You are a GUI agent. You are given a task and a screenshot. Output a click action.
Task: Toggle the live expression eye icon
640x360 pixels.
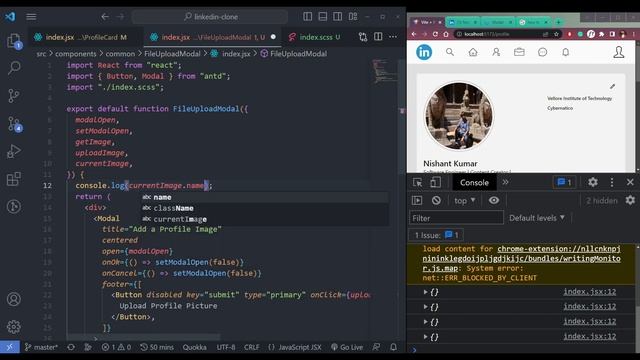pos(494,200)
